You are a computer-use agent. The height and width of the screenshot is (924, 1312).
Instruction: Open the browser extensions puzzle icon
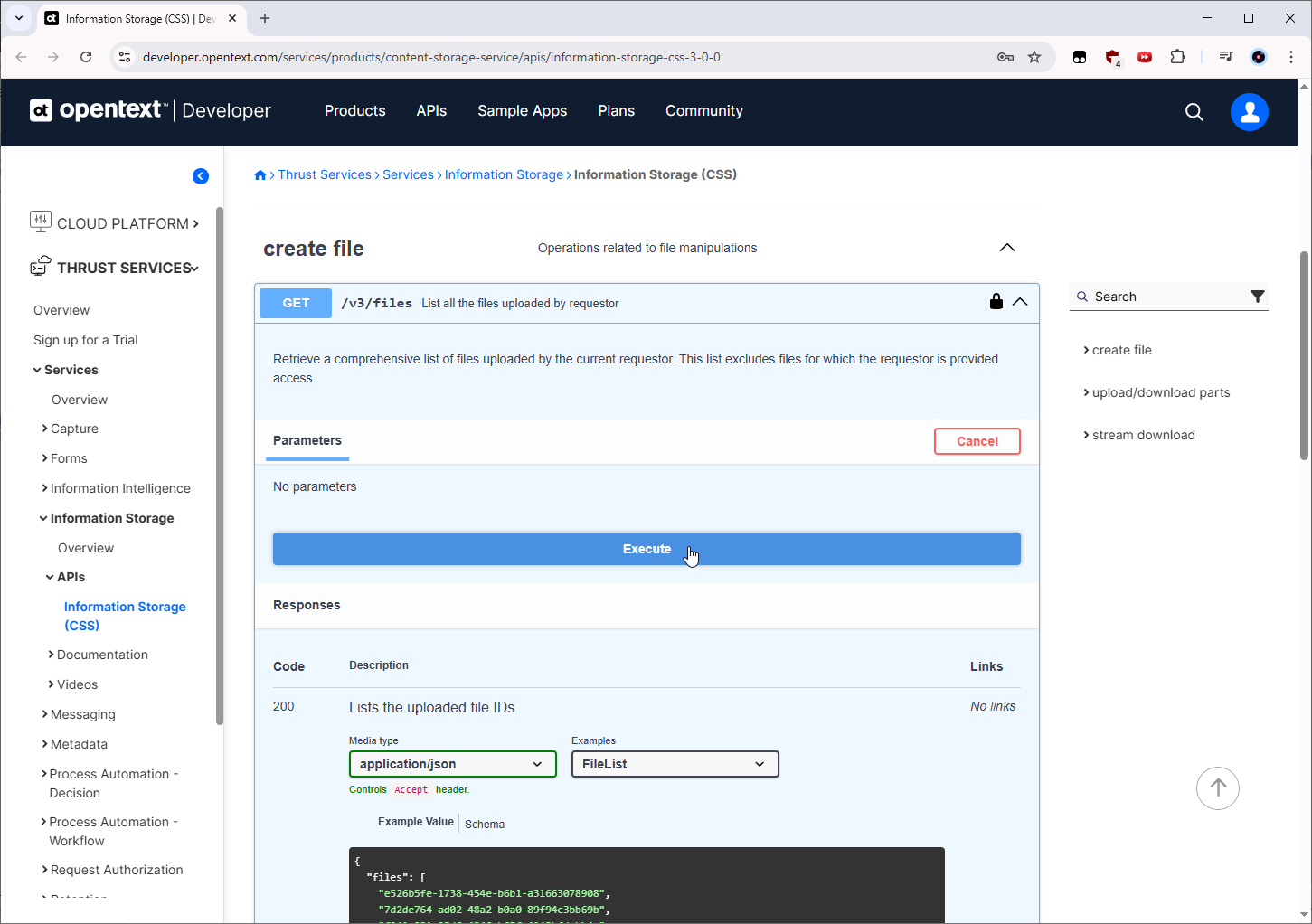pyautogui.click(x=1177, y=57)
